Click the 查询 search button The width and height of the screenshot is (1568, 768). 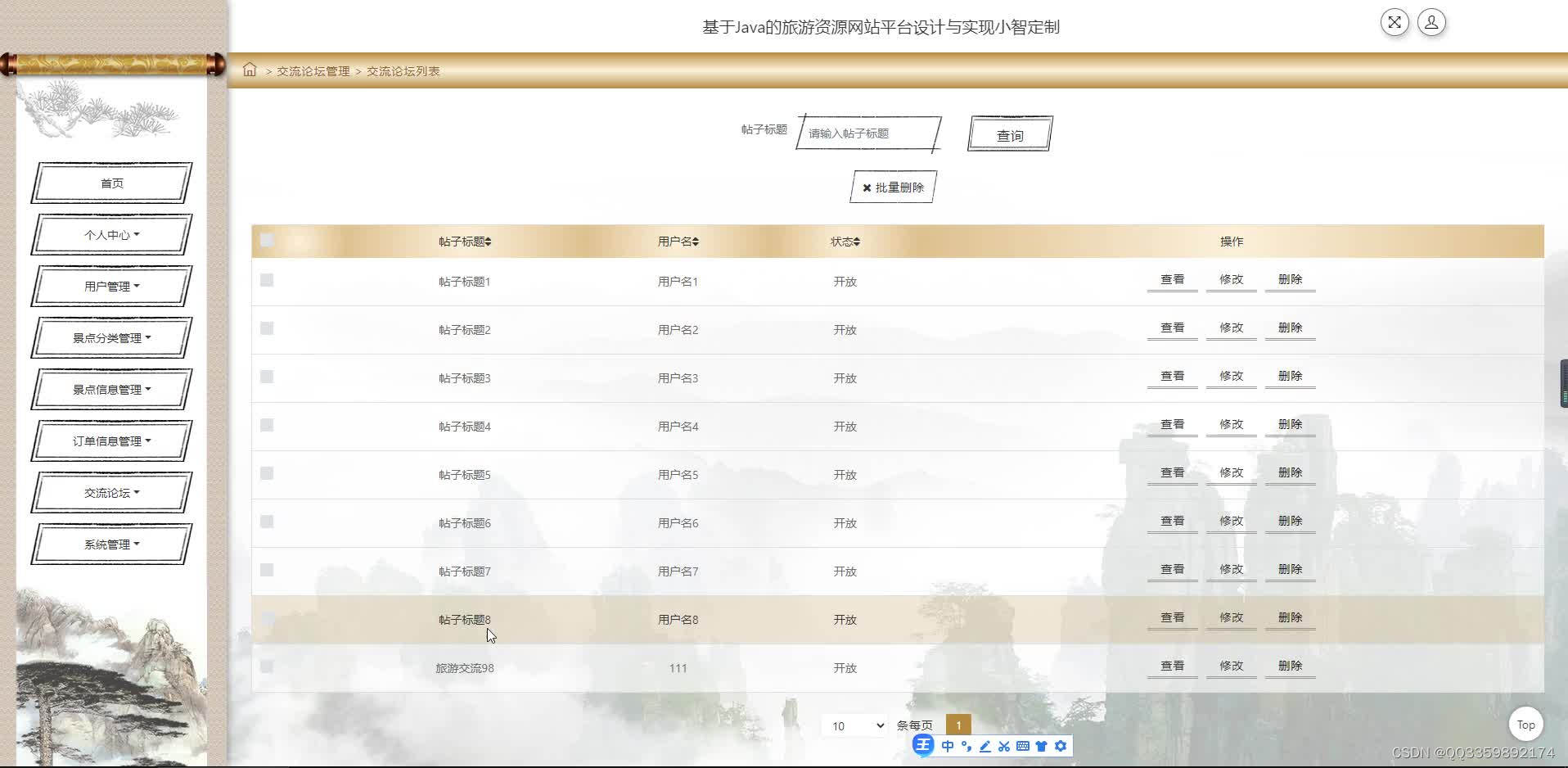pyautogui.click(x=1010, y=134)
